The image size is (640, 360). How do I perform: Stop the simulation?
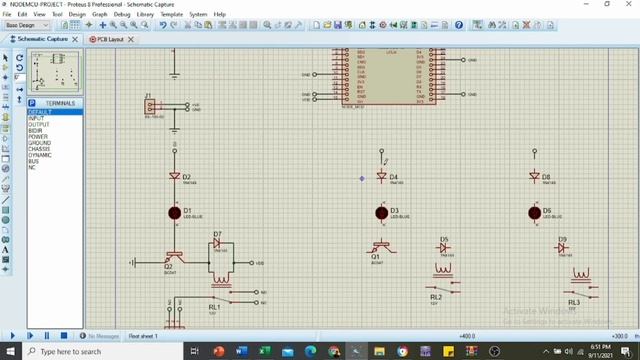coord(64,336)
